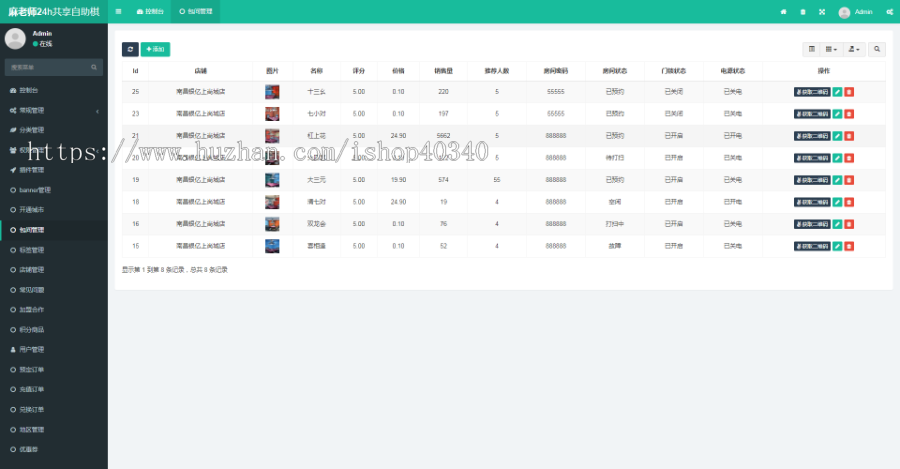Open 加盟合作 in the sidebar

[x=54, y=310]
